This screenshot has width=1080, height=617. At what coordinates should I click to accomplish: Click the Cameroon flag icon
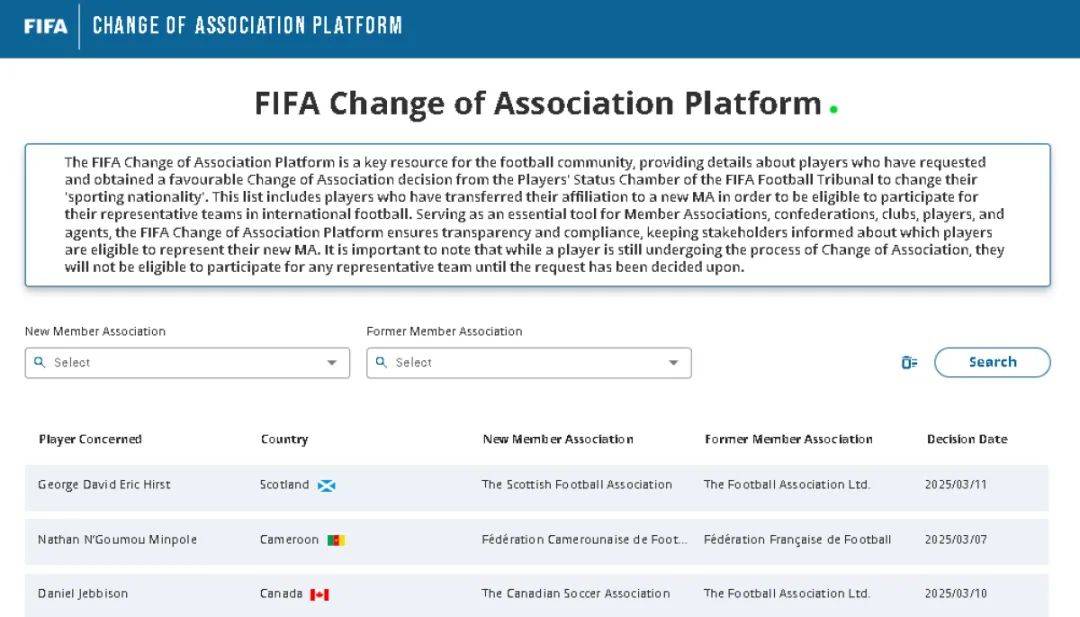coord(336,540)
